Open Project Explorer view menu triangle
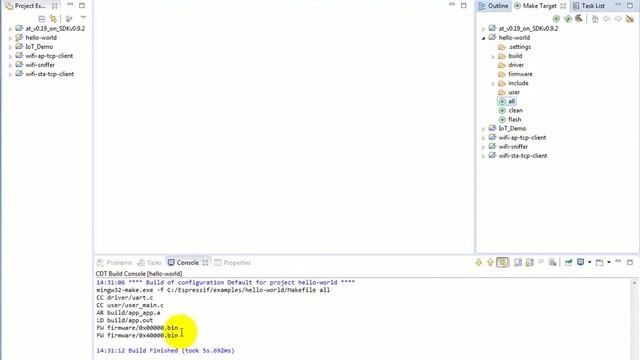 83,18
